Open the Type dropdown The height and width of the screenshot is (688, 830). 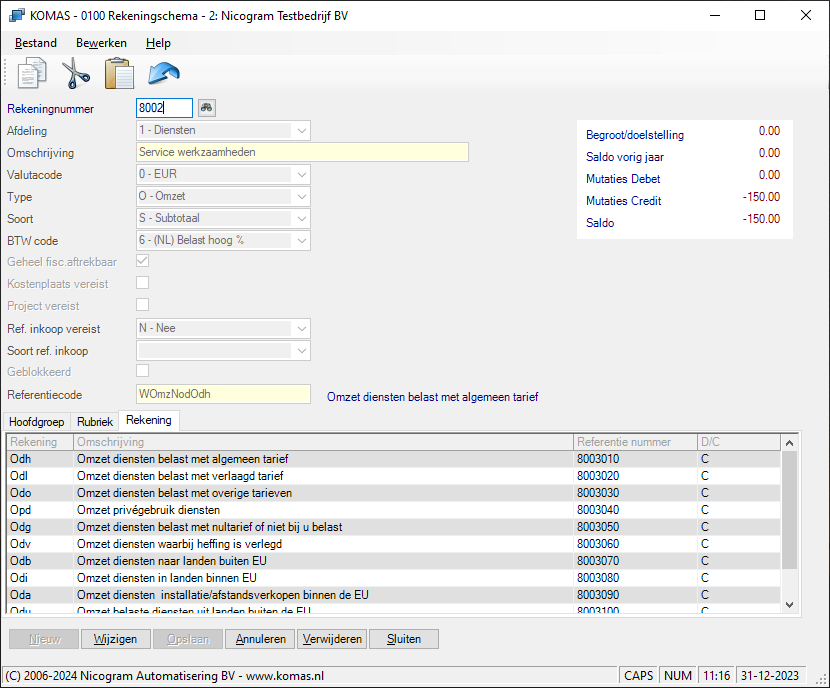point(301,197)
